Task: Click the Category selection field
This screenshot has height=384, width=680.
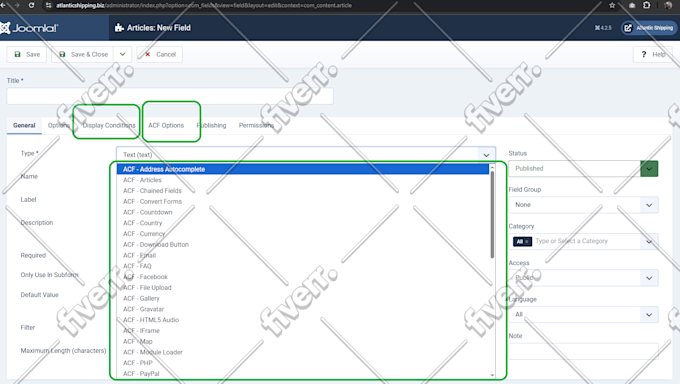Action: click(583, 241)
